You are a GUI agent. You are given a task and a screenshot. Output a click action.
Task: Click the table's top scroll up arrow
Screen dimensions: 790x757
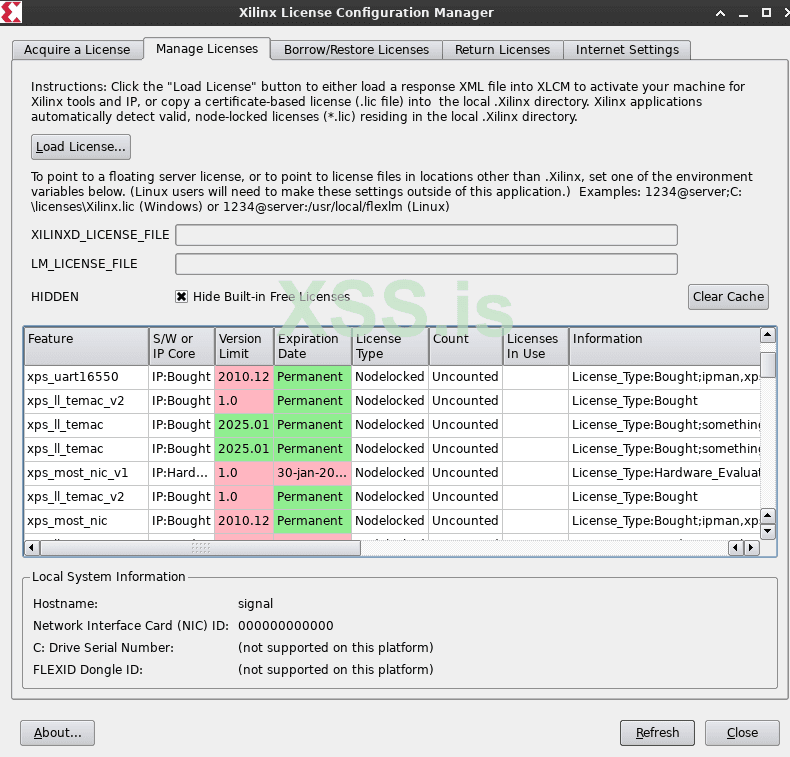click(x=767, y=335)
